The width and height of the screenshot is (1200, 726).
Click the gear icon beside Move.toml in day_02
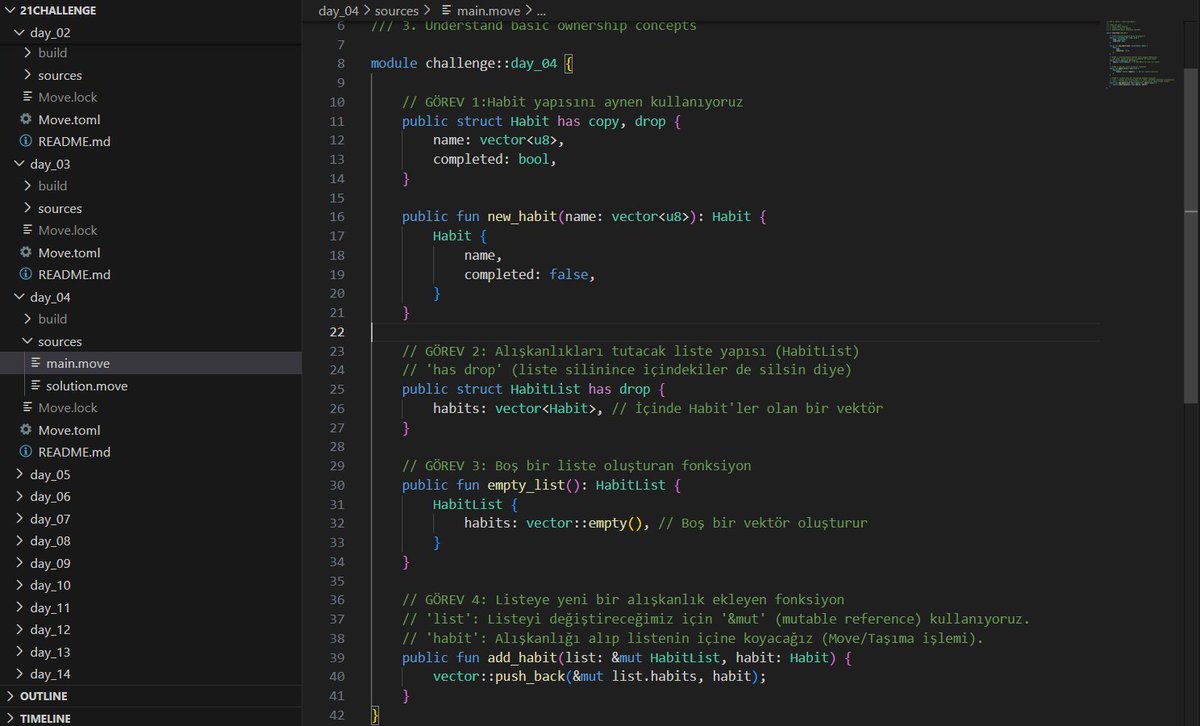point(27,120)
